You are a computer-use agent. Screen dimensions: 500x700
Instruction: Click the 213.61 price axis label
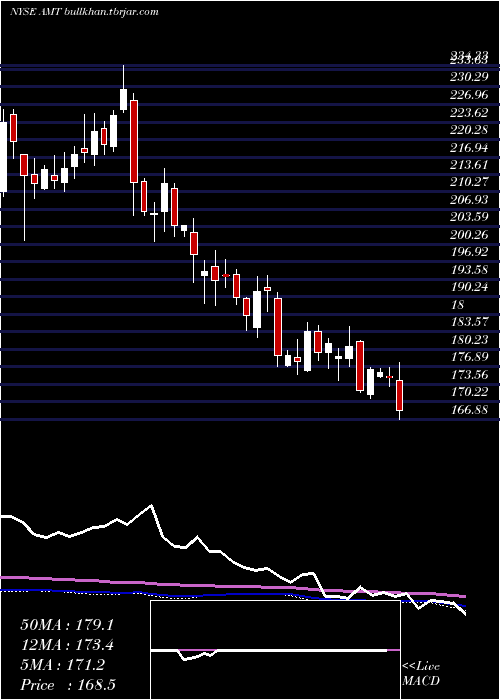[x=469, y=165]
